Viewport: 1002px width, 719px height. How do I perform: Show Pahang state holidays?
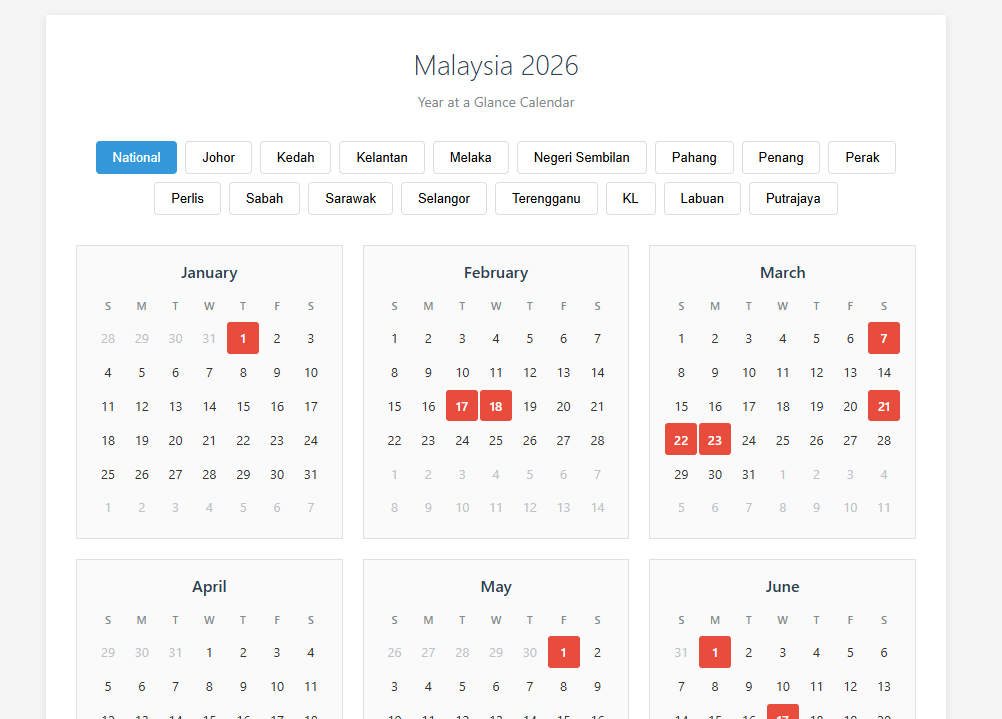(694, 157)
